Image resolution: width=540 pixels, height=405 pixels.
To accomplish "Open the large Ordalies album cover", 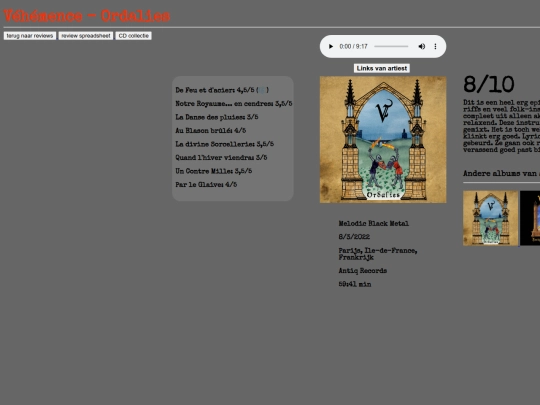I will pos(383,139).
